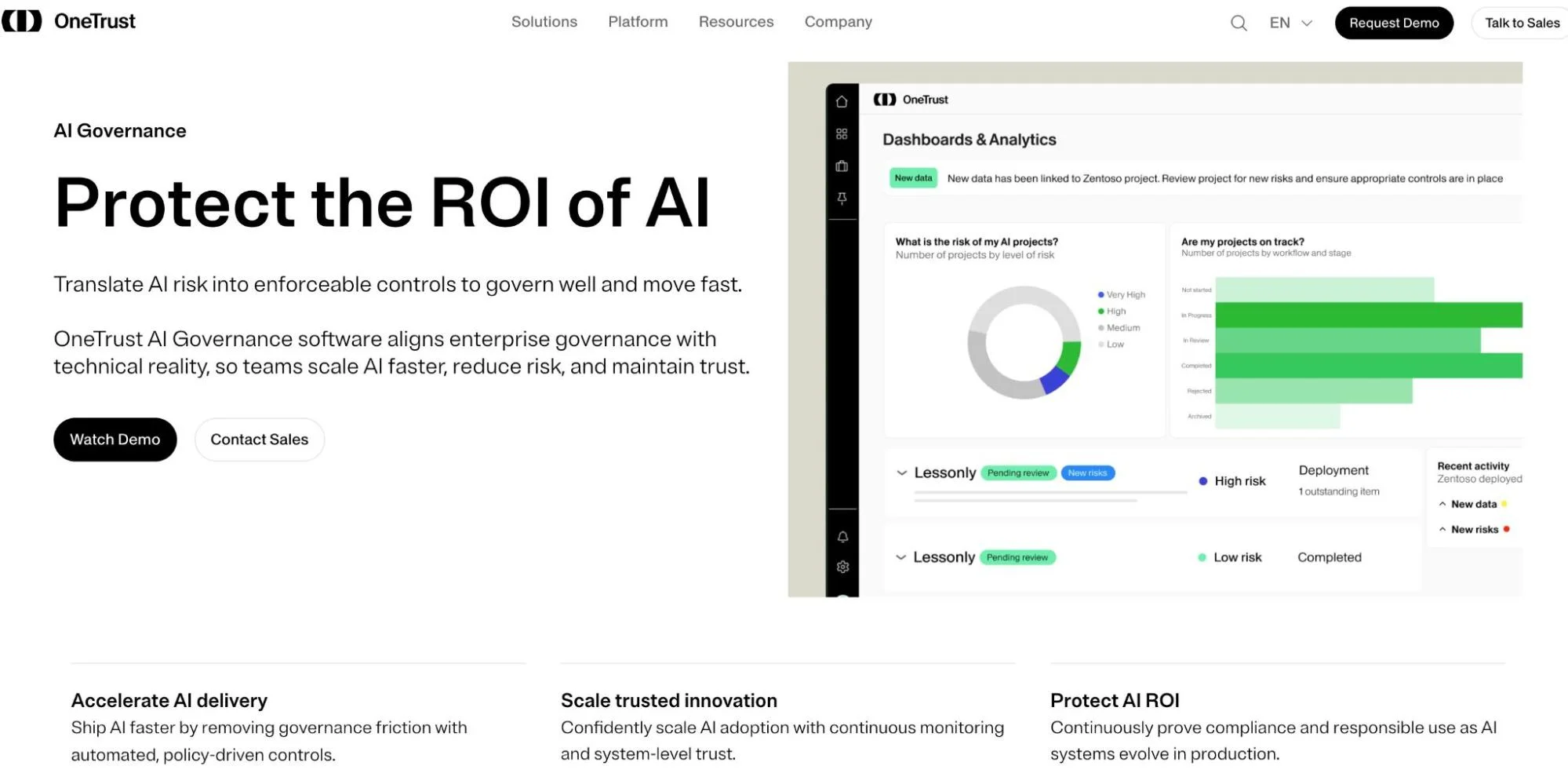Click the "Scale trusted innovation" heading

669,700
